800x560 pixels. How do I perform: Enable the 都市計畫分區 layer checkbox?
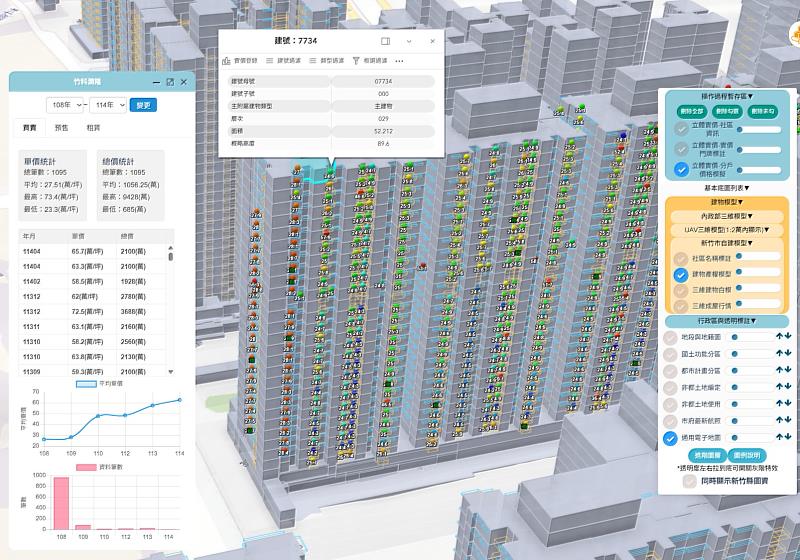coord(672,371)
